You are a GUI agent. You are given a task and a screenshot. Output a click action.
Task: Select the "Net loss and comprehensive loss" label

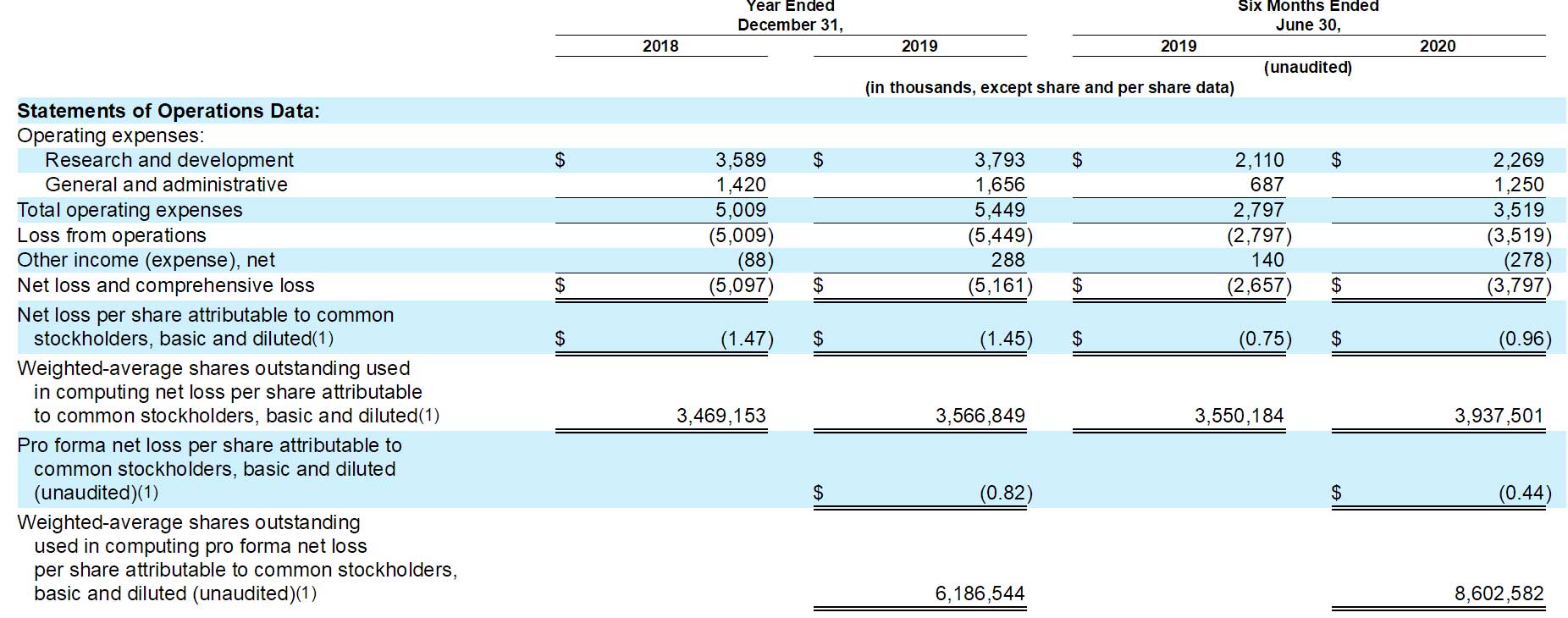(x=166, y=285)
